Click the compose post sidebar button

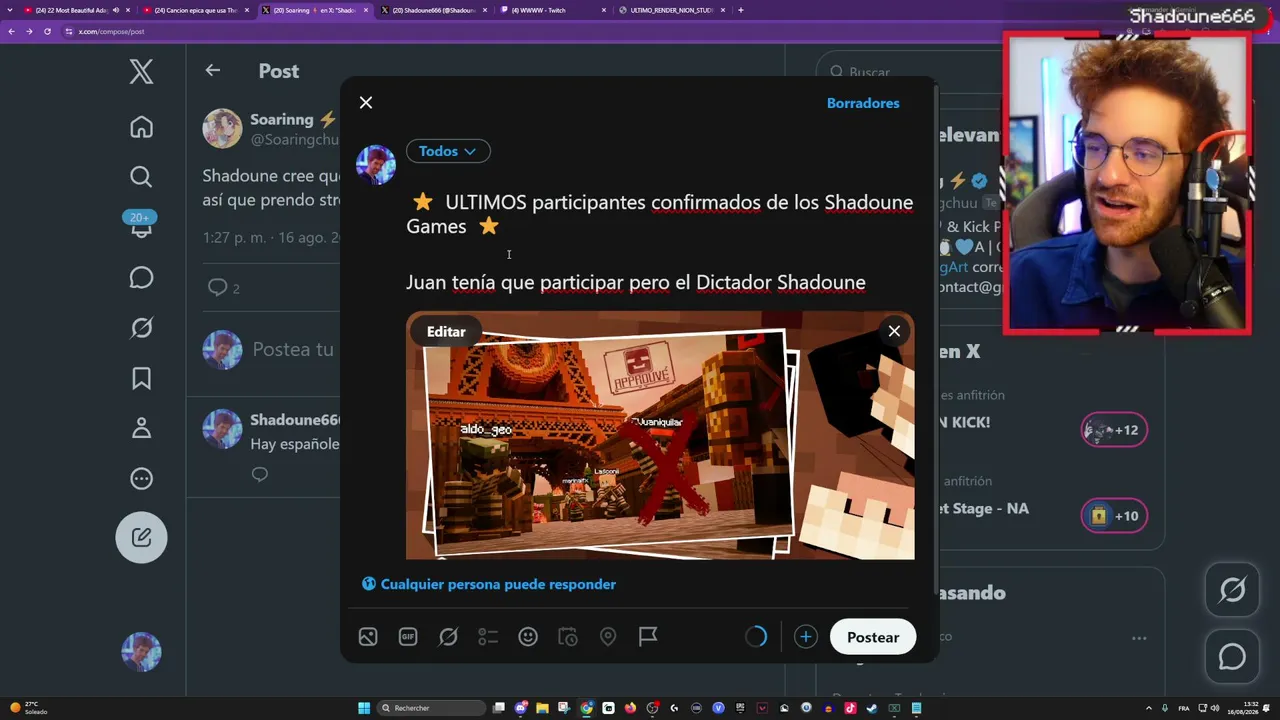[141, 537]
